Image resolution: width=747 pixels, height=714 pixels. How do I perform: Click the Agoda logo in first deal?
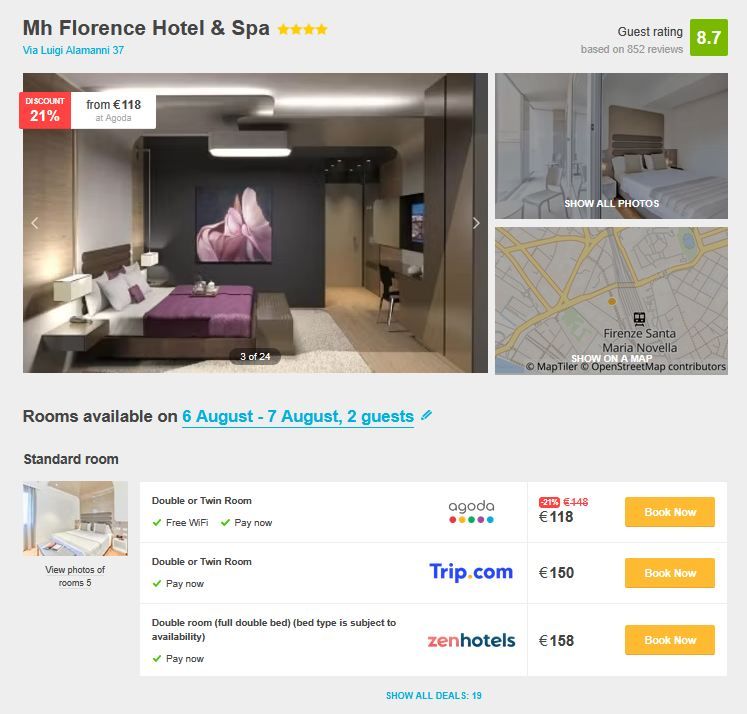coord(471,512)
